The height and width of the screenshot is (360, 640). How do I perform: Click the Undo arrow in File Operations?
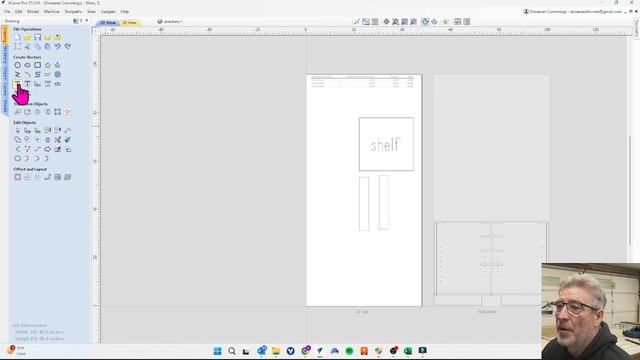[58, 47]
